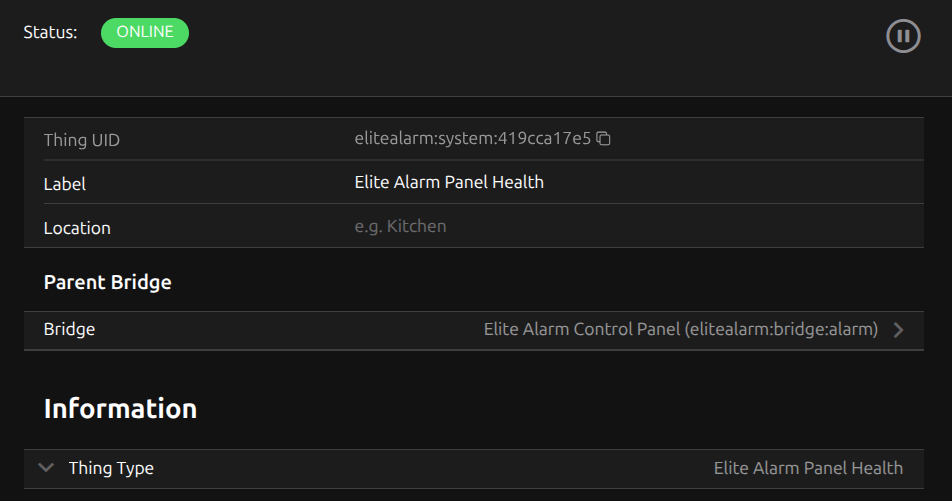Click the 'Parent Bridge' section heading
Screen dimensions: 952x501
(107, 282)
